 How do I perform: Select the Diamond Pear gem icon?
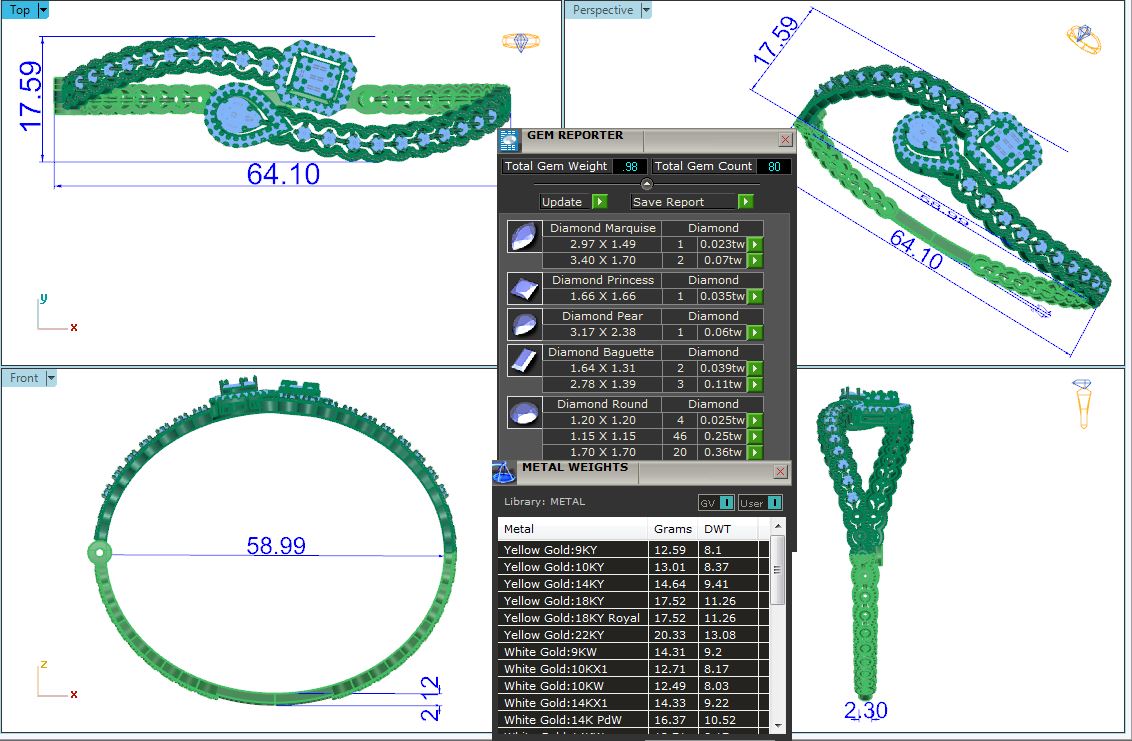coord(521,325)
